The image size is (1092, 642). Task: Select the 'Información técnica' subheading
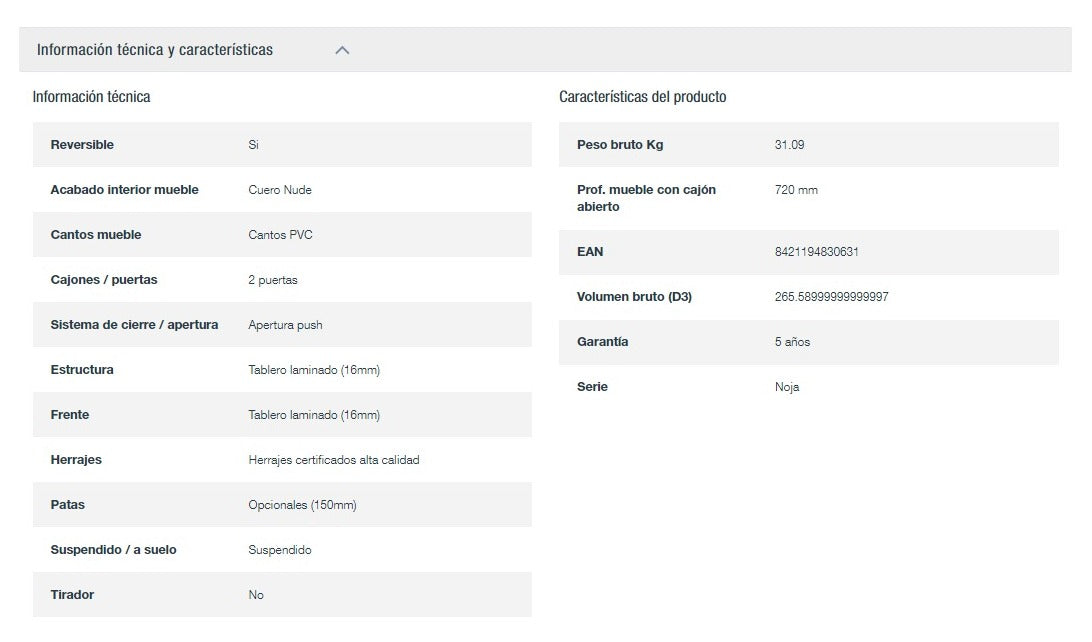click(91, 97)
